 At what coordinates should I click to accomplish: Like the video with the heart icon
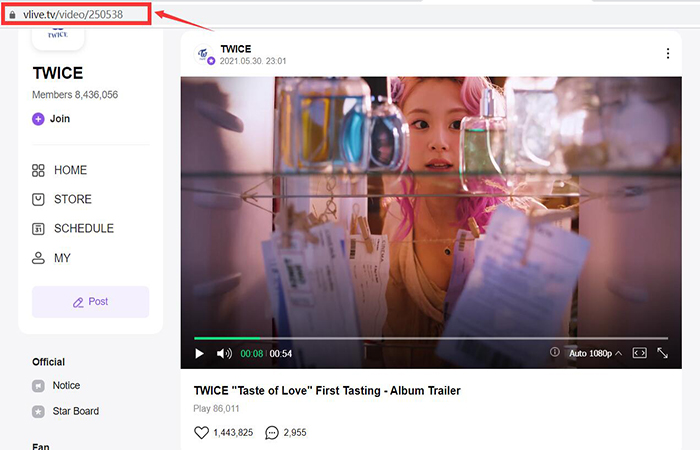point(201,433)
